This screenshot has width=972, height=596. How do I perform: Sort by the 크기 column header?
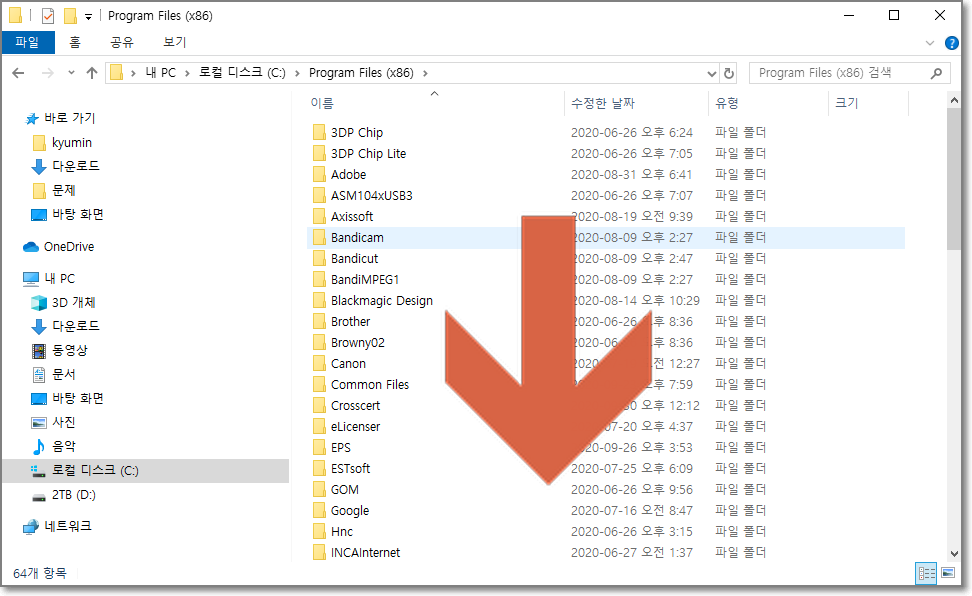[847, 103]
